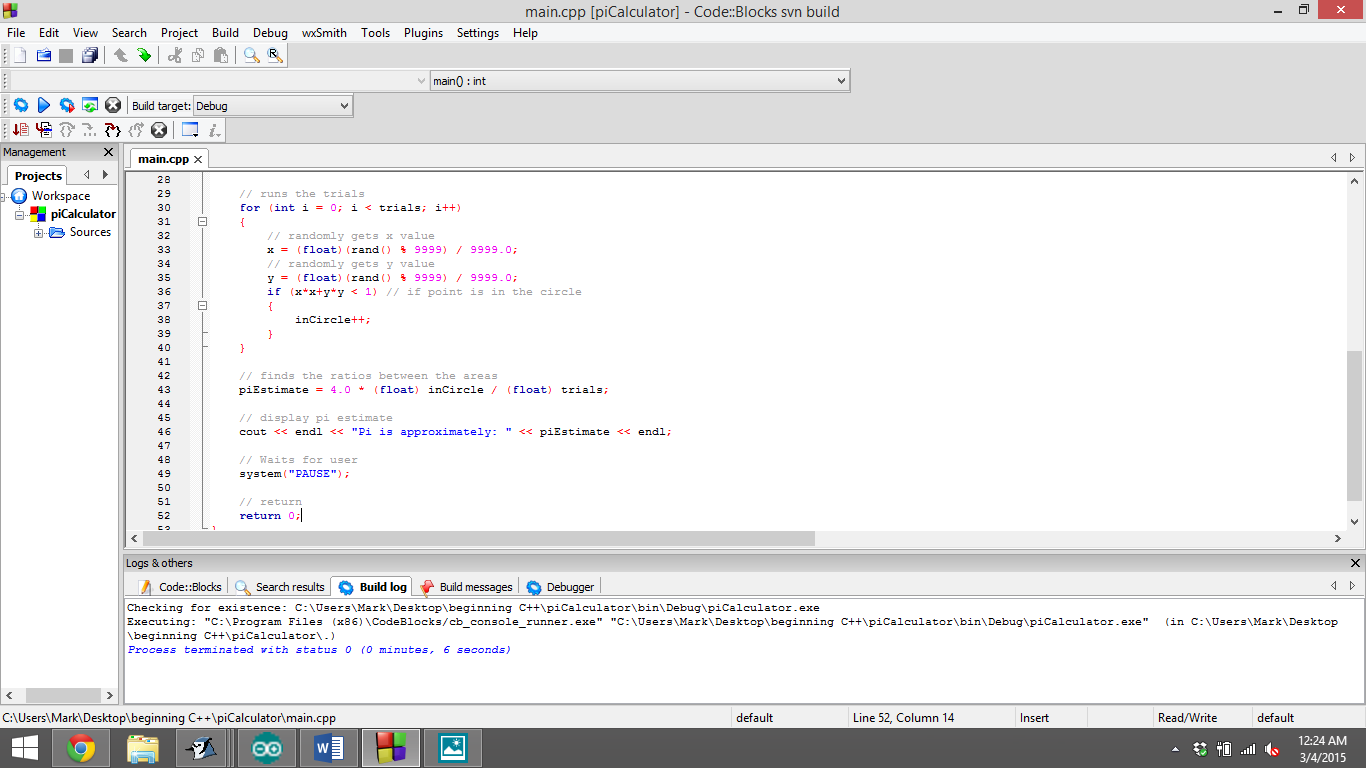Build the project with the blue gear icon
The image size is (1366, 768).
(x=20, y=104)
